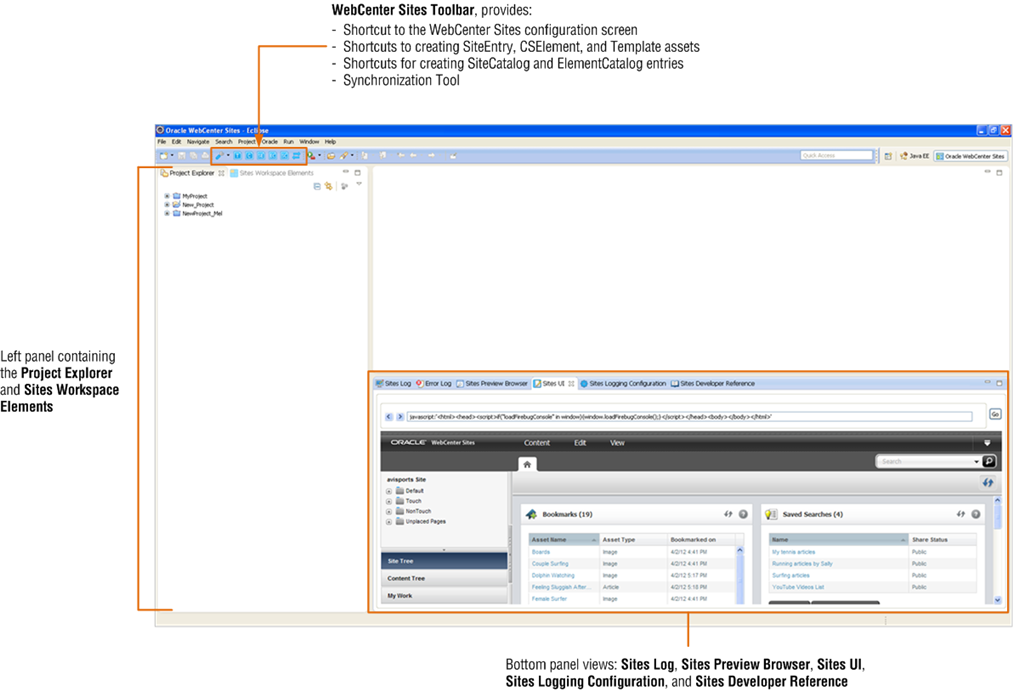Refresh the Saved Searches widget
This screenshot has width=1013, height=691.
[x=961, y=514]
